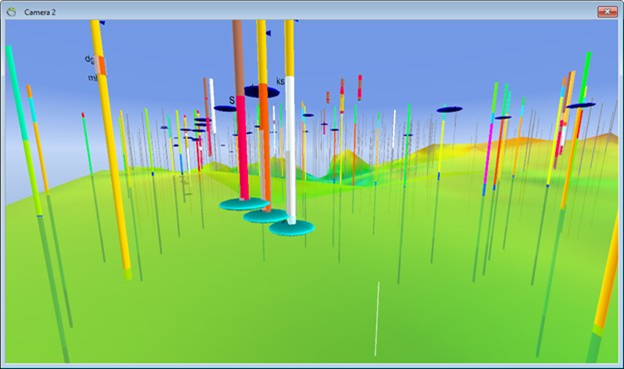The width and height of the screenshot is (624, 369).
Task: Click the dg label on the left yellow borehole
Action: [x=89, y=60]
